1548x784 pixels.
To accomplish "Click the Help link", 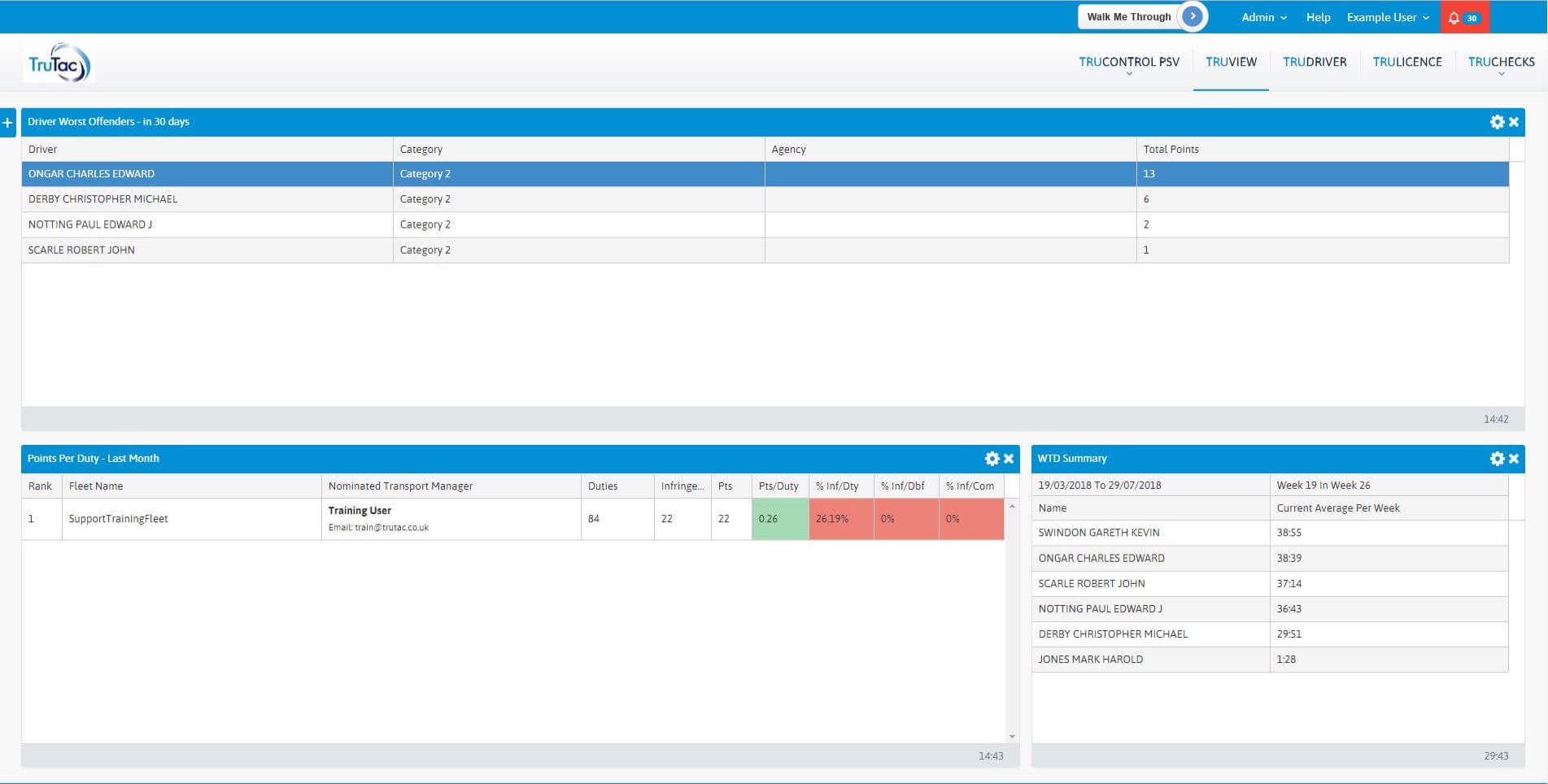I will click(1318, 17).
